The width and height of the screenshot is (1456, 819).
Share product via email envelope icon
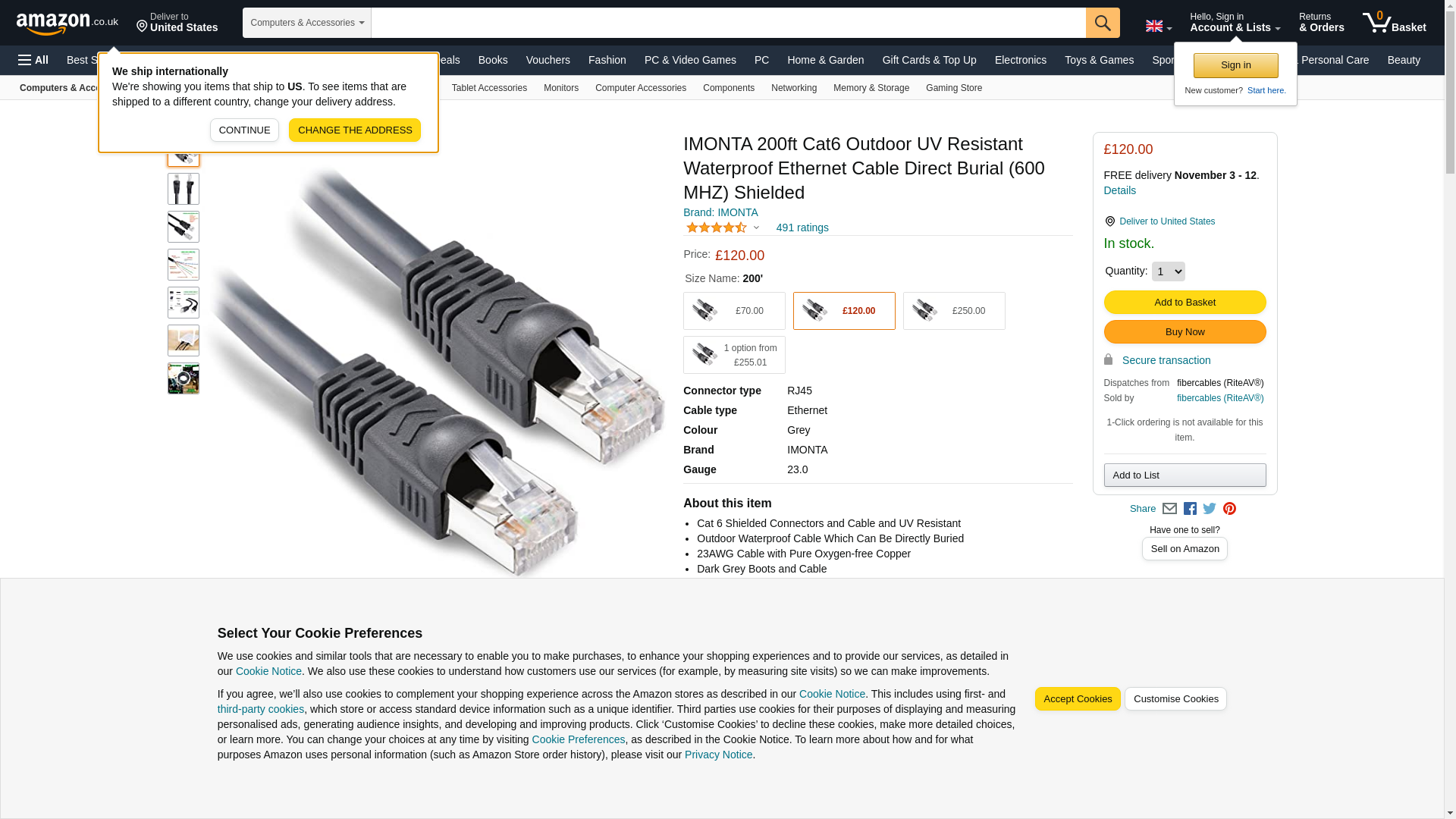1169,509
